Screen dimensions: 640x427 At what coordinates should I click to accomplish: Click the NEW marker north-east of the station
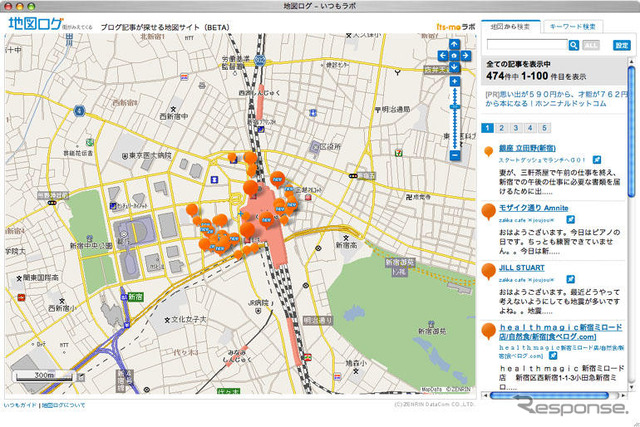click(x=278, y=179)
